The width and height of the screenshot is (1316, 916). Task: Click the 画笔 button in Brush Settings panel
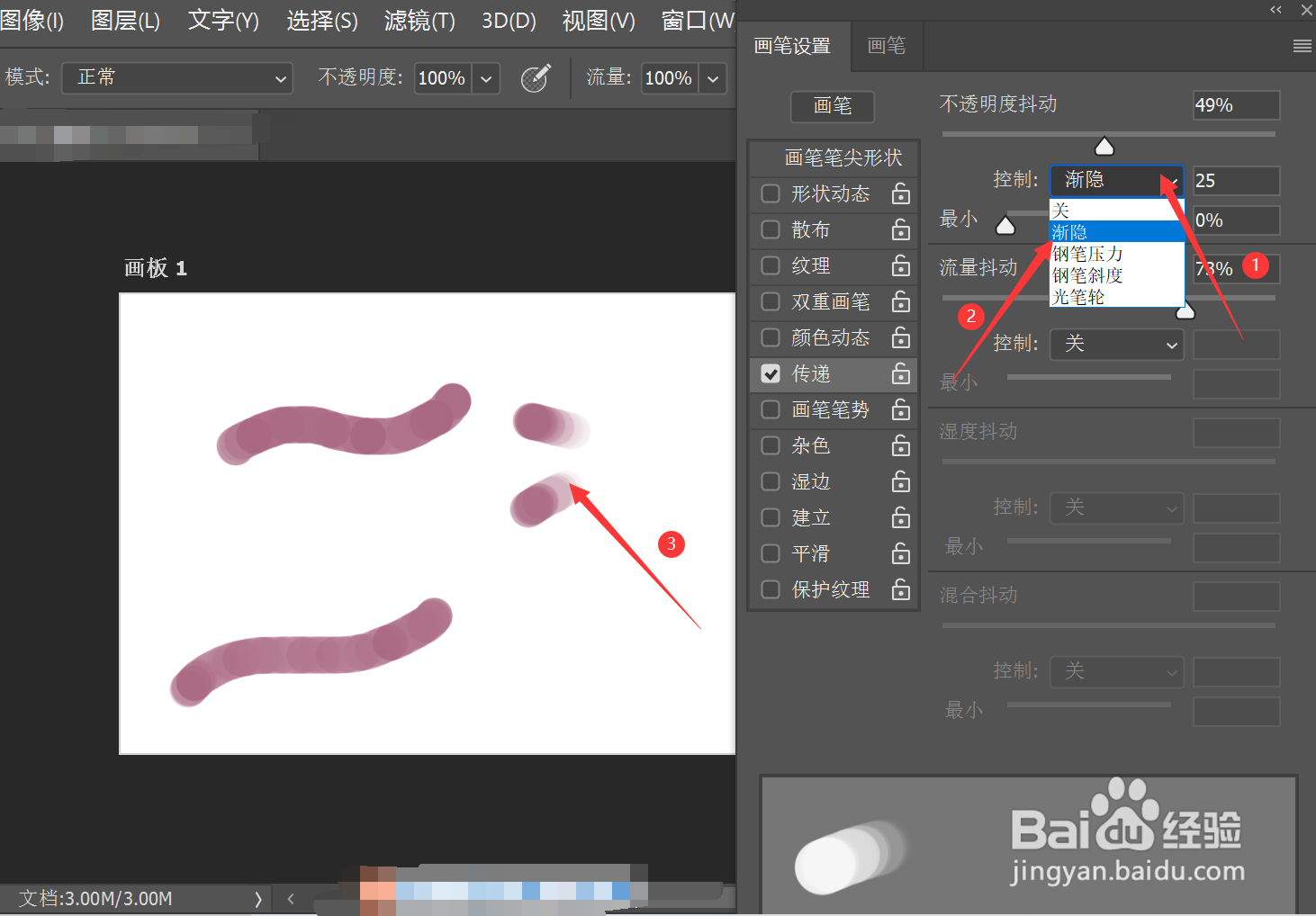832,106
